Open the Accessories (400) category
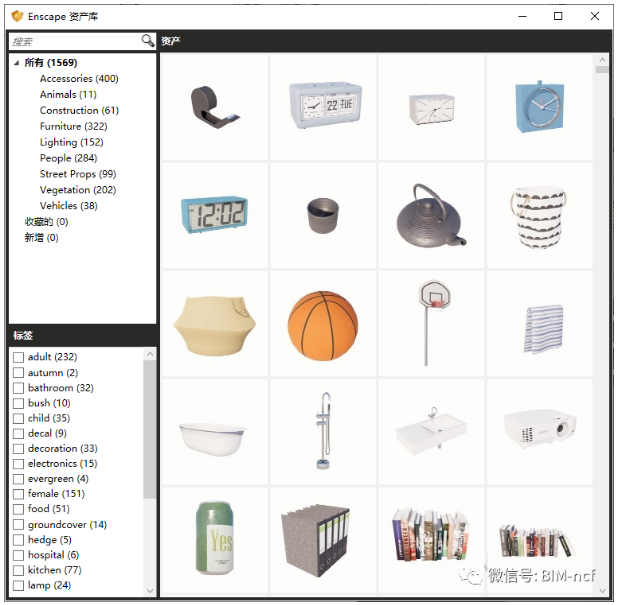 coord(79,79)
